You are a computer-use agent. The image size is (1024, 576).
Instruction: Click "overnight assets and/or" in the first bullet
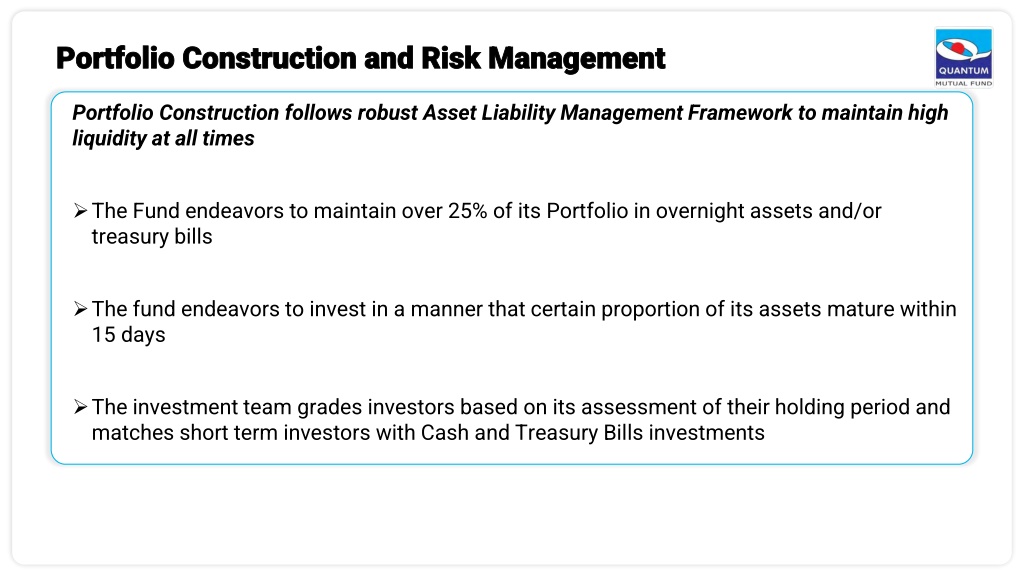[769, 211]
